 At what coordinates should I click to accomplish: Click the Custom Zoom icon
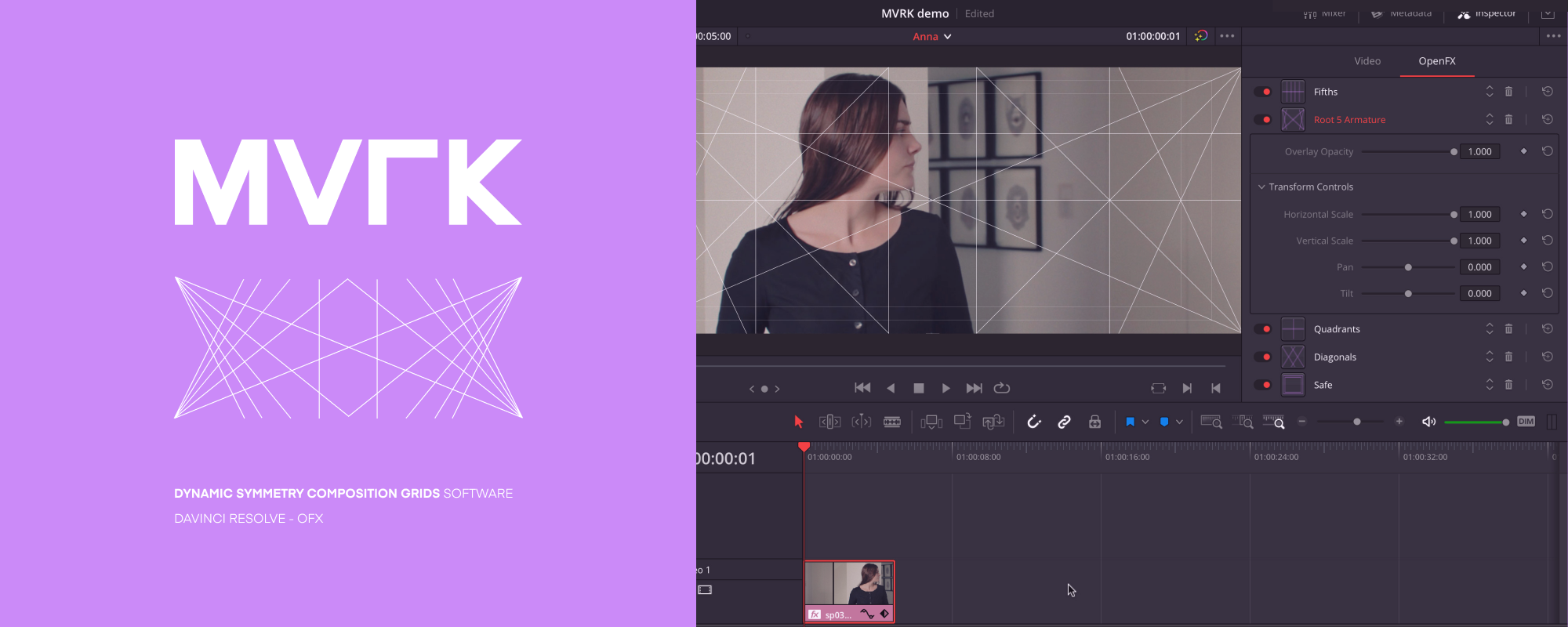1274,422
